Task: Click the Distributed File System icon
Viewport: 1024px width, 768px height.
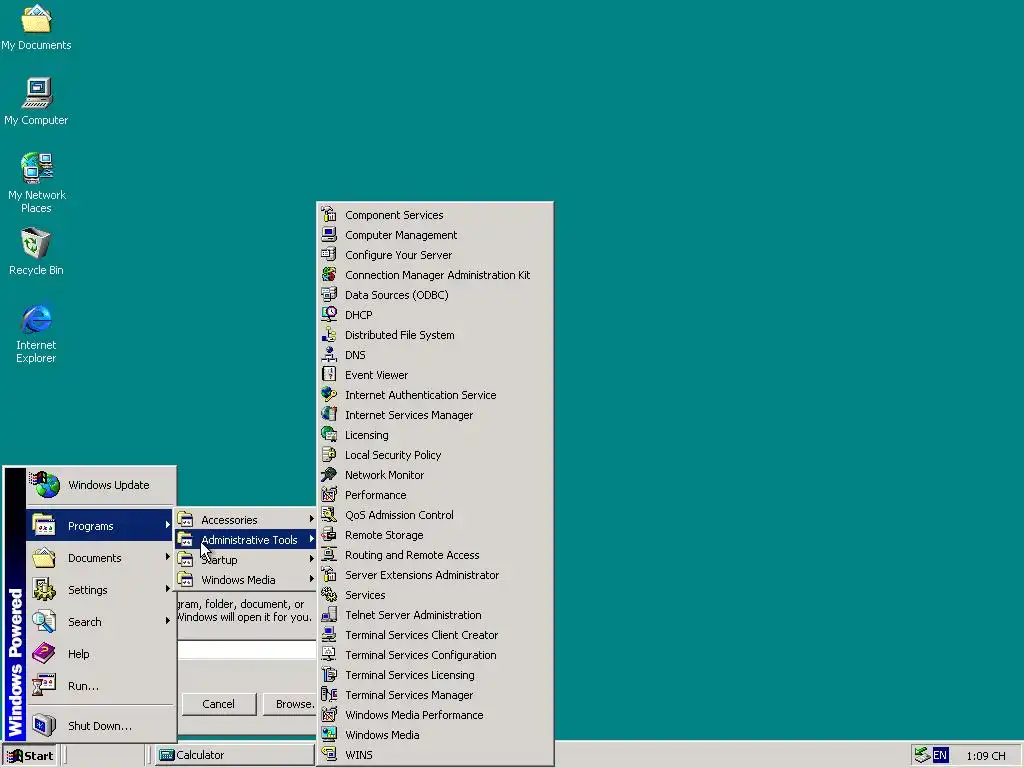Action: pyautogui.click(x=329, y=335)
